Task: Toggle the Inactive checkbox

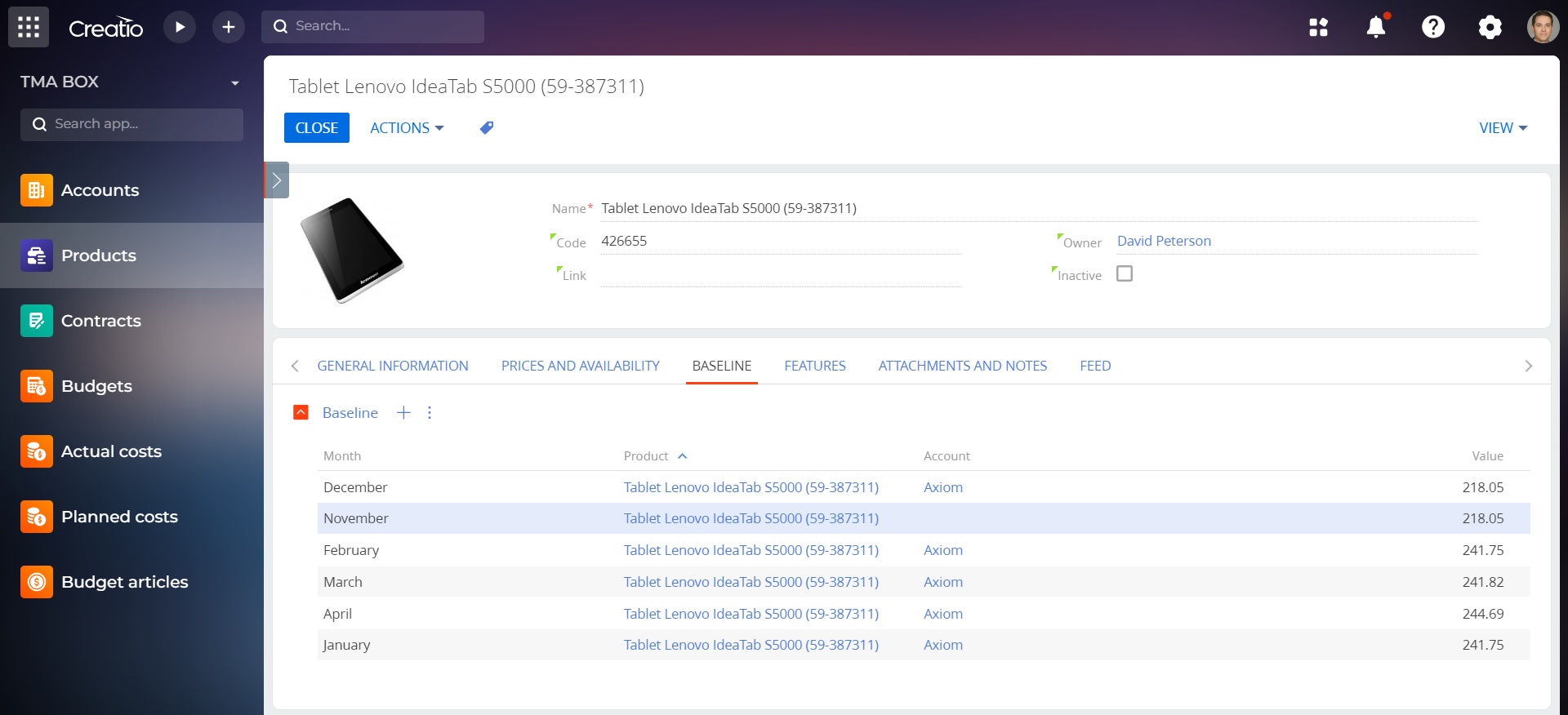Action: (x=1125, y=274)
